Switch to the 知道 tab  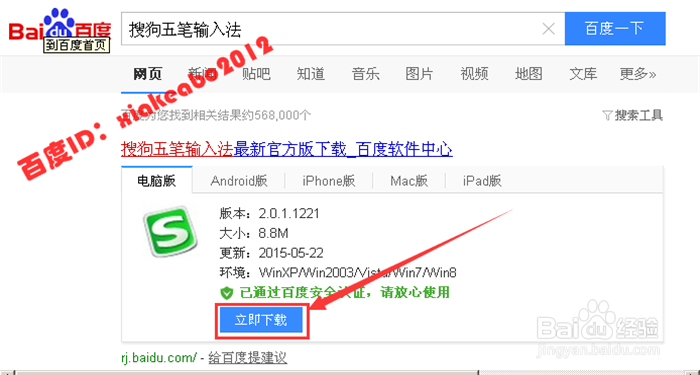tap(311, 74)
